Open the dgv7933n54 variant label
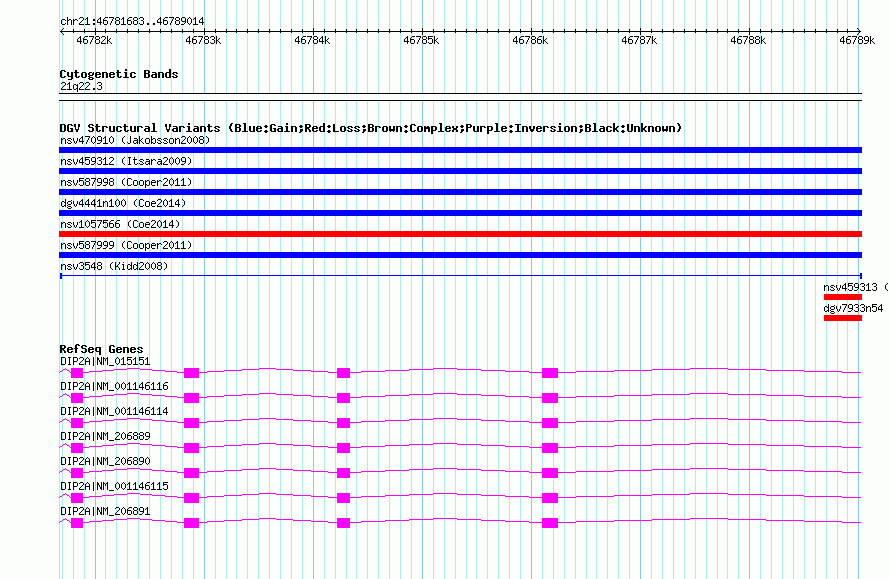Image resolution: width=890 pixels, height=579 pixels. click(x=853, y=308)
